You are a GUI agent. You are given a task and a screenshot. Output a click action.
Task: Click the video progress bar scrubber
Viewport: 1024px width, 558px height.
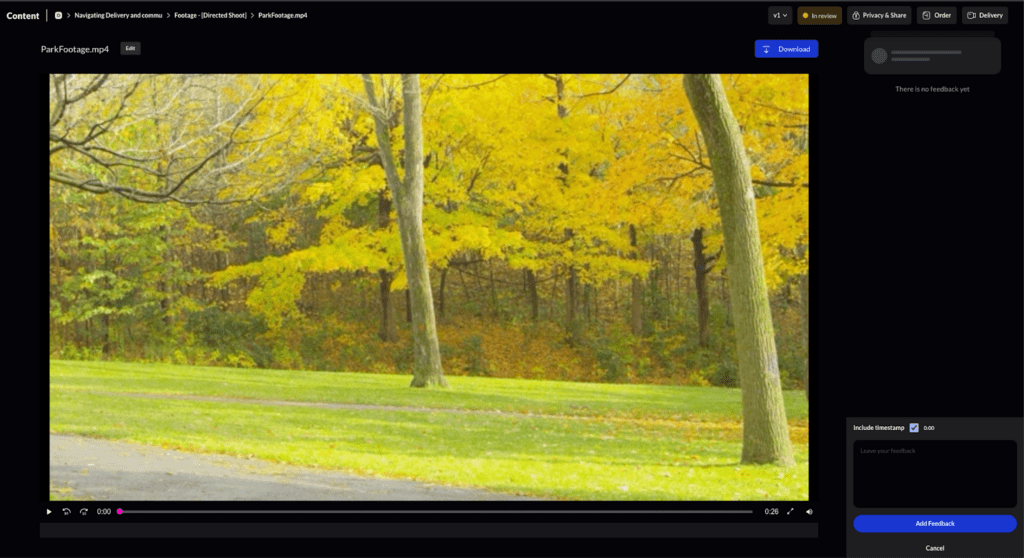120,511
